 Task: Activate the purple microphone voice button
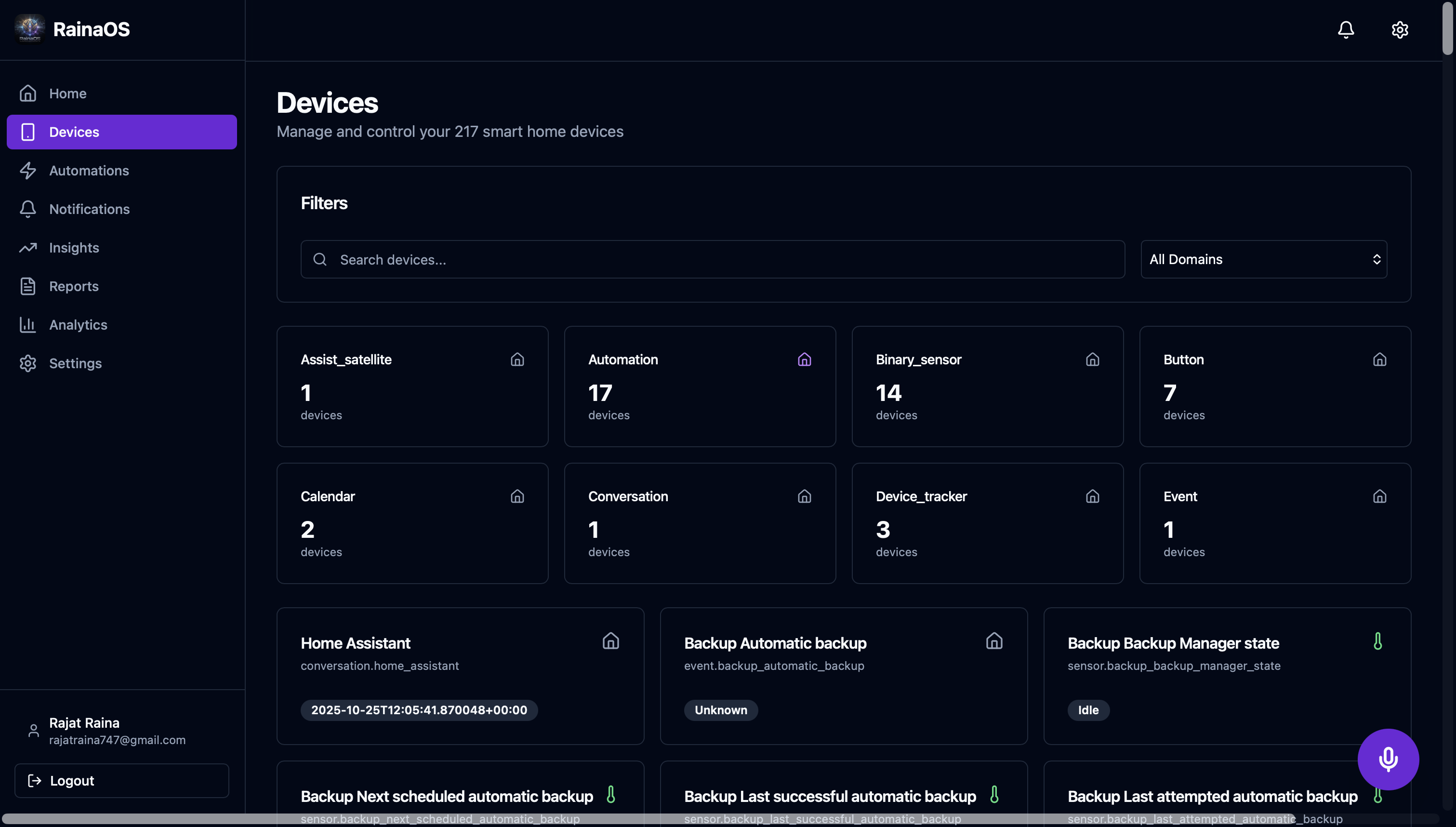click(x=1388, y=759)
